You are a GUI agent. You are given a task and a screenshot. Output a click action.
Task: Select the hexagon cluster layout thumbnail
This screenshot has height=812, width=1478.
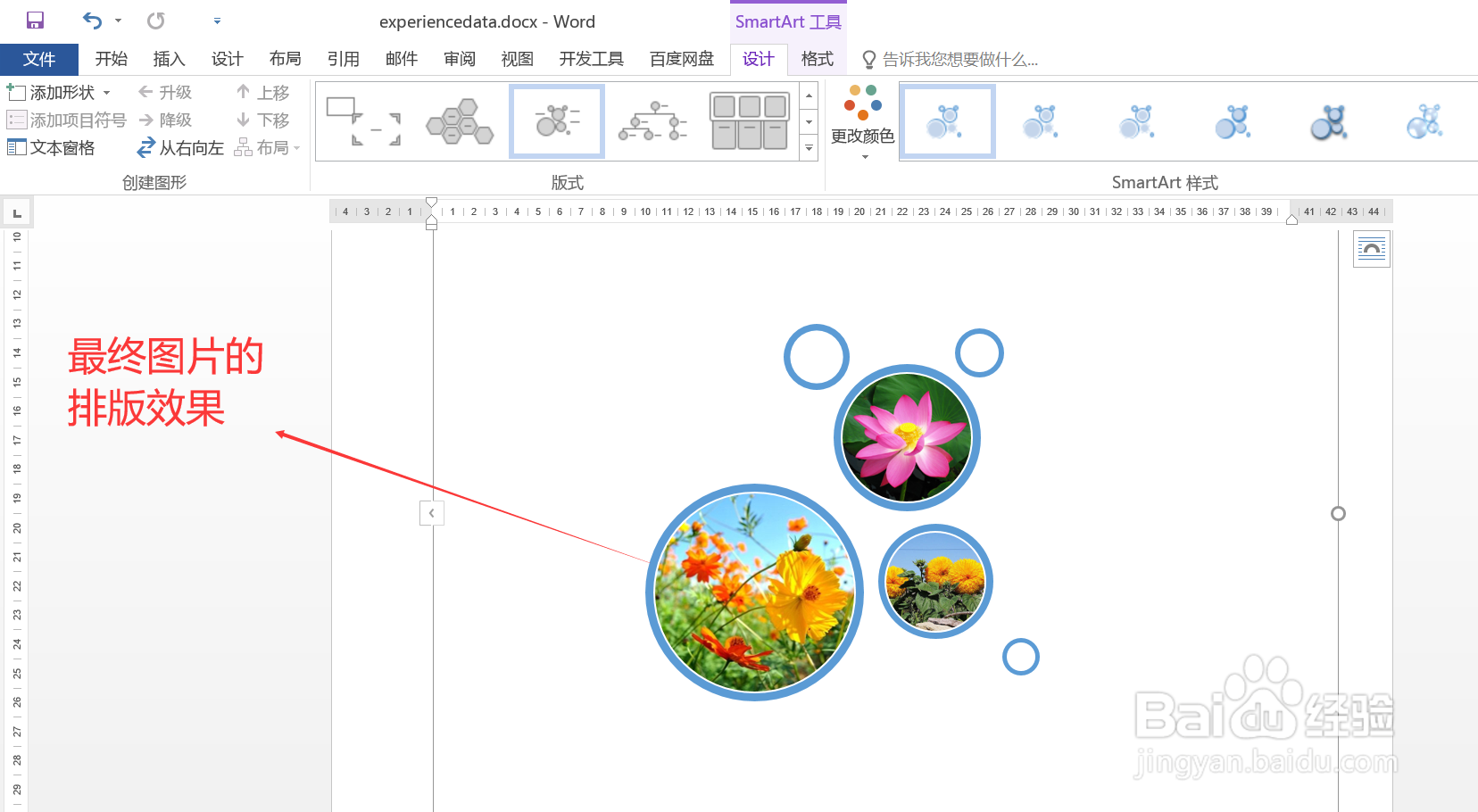click(x=460, y=121)
